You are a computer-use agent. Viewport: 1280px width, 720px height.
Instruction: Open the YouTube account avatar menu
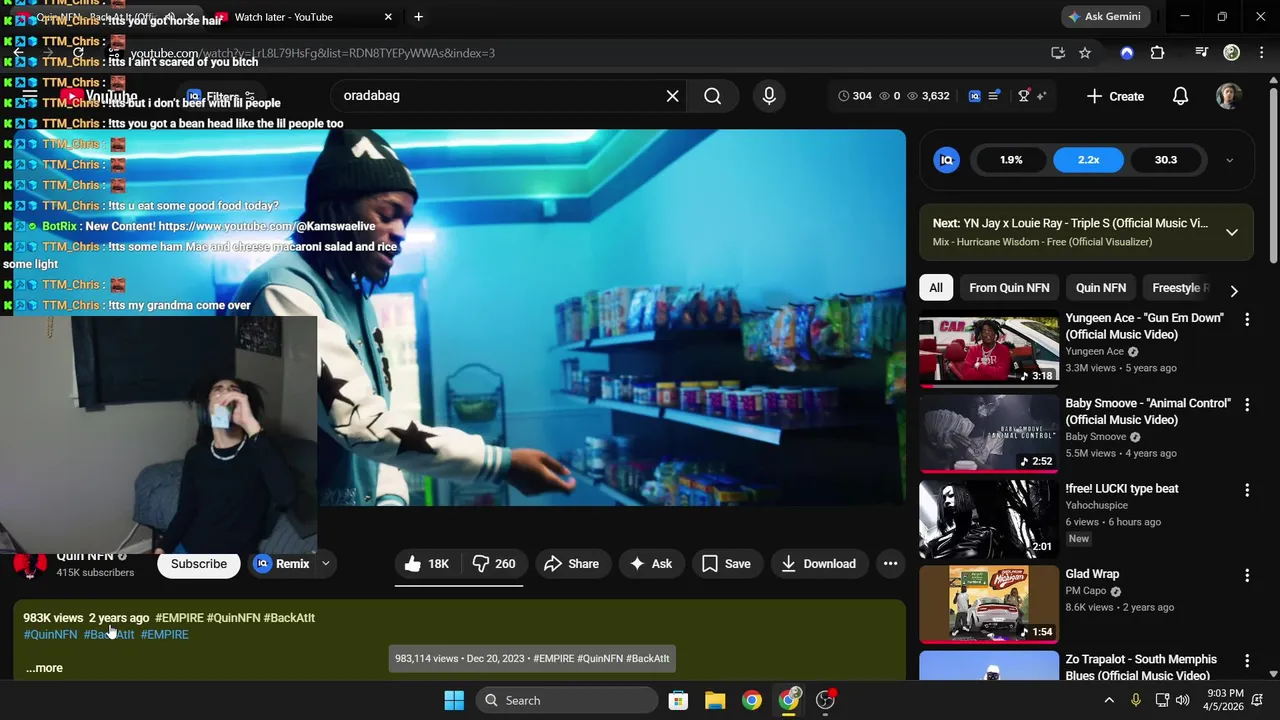point(1228,96)
